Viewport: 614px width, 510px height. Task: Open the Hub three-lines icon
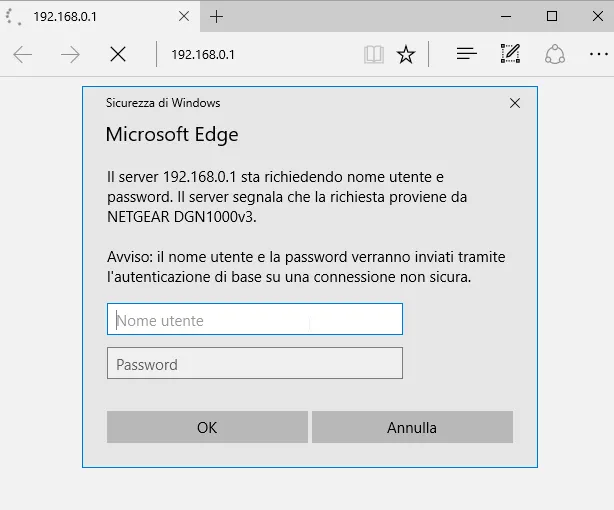click(466, 55)
